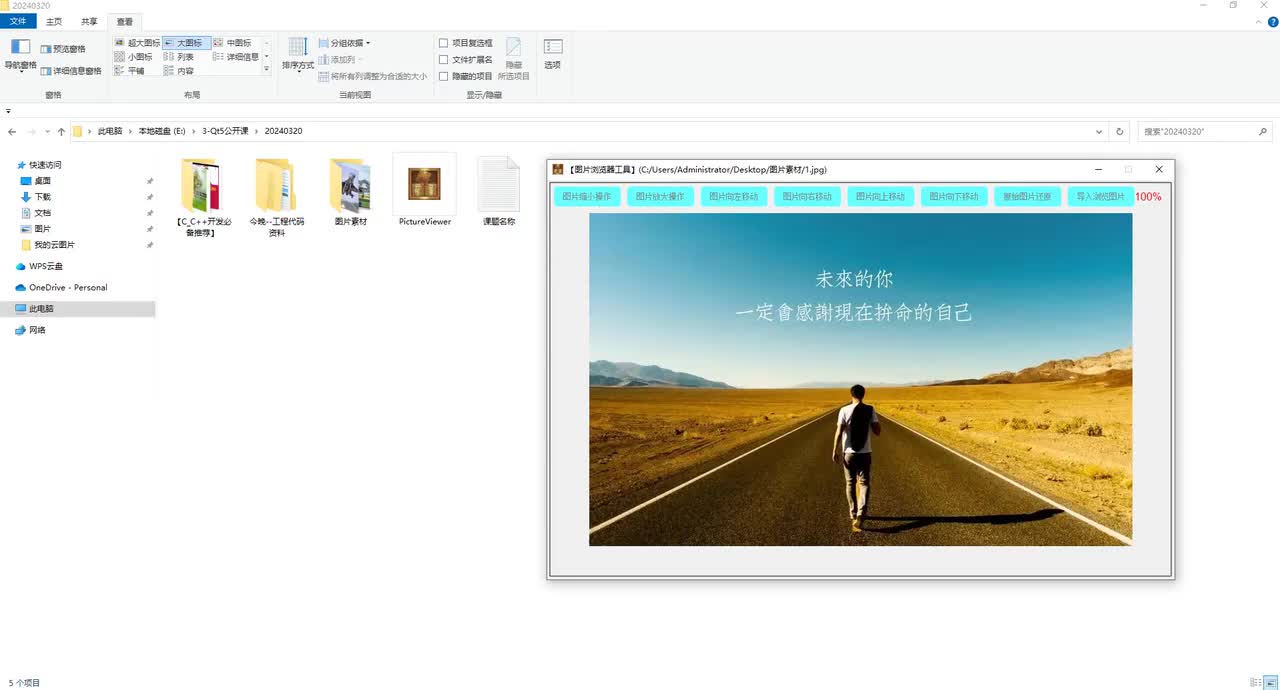Click the 图片向上移动 button

(x=880, y=197)
